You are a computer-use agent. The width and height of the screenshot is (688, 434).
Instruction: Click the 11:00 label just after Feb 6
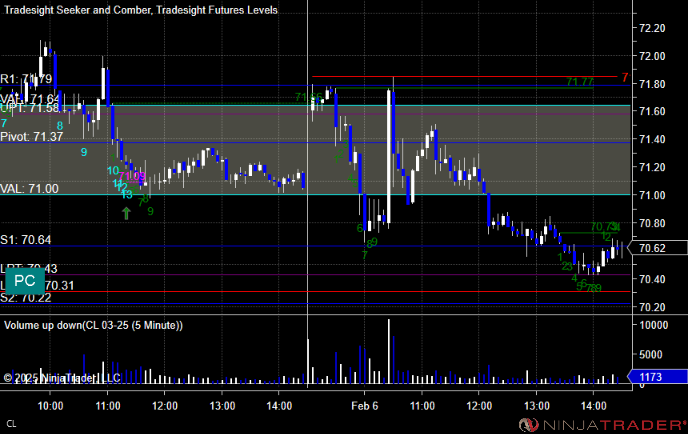point(422,406)
